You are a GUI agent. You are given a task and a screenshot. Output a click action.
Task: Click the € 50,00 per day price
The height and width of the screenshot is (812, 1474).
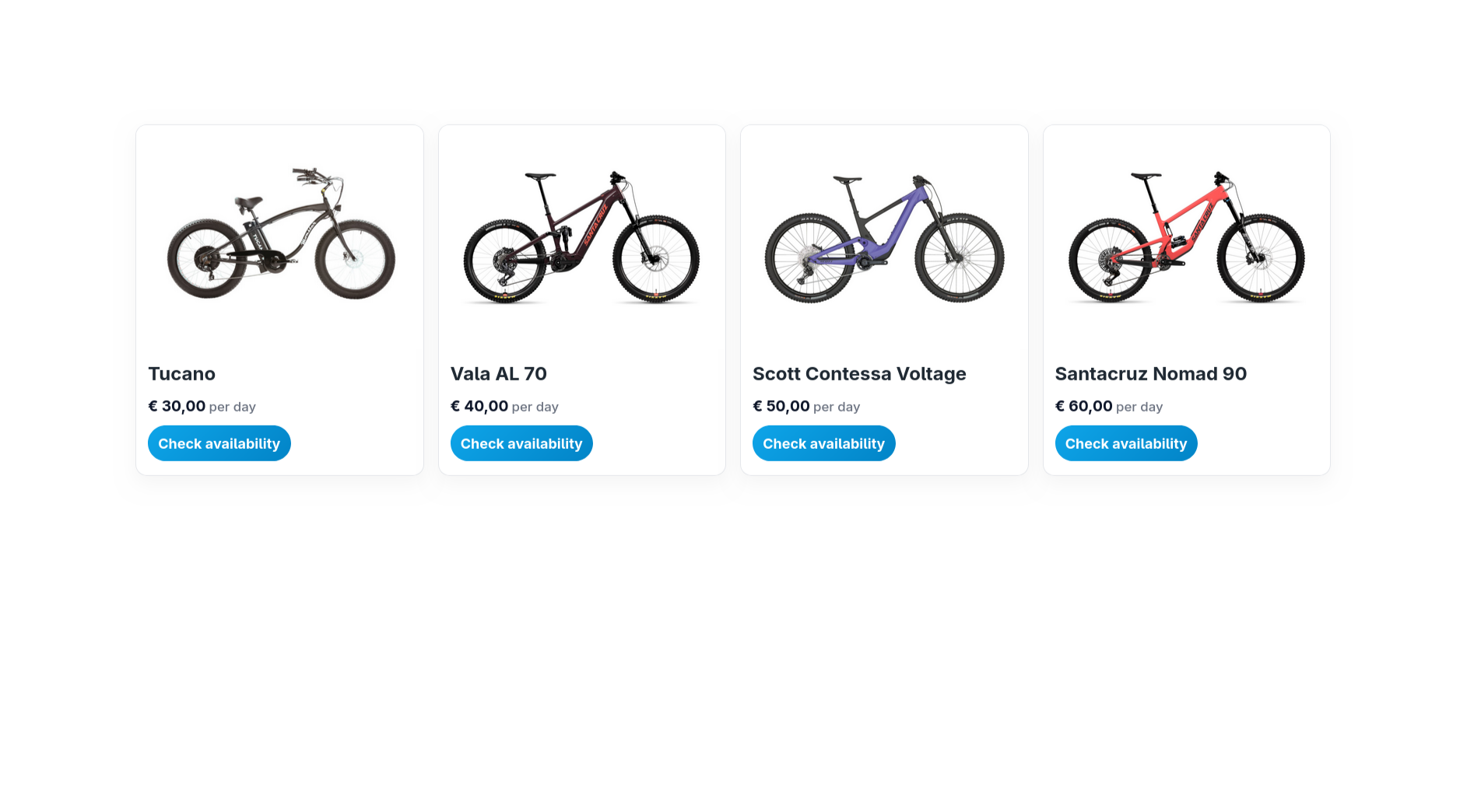point(806,406)
